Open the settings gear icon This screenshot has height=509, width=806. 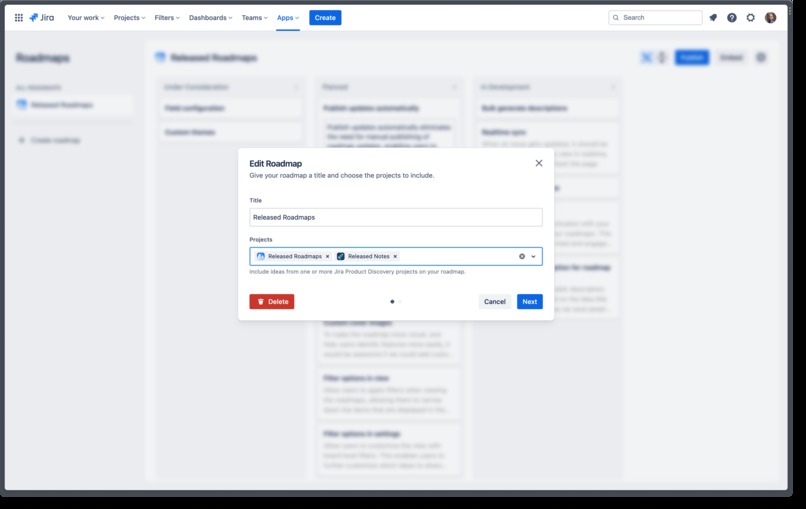pyautogui.click(x=750, y=17)
